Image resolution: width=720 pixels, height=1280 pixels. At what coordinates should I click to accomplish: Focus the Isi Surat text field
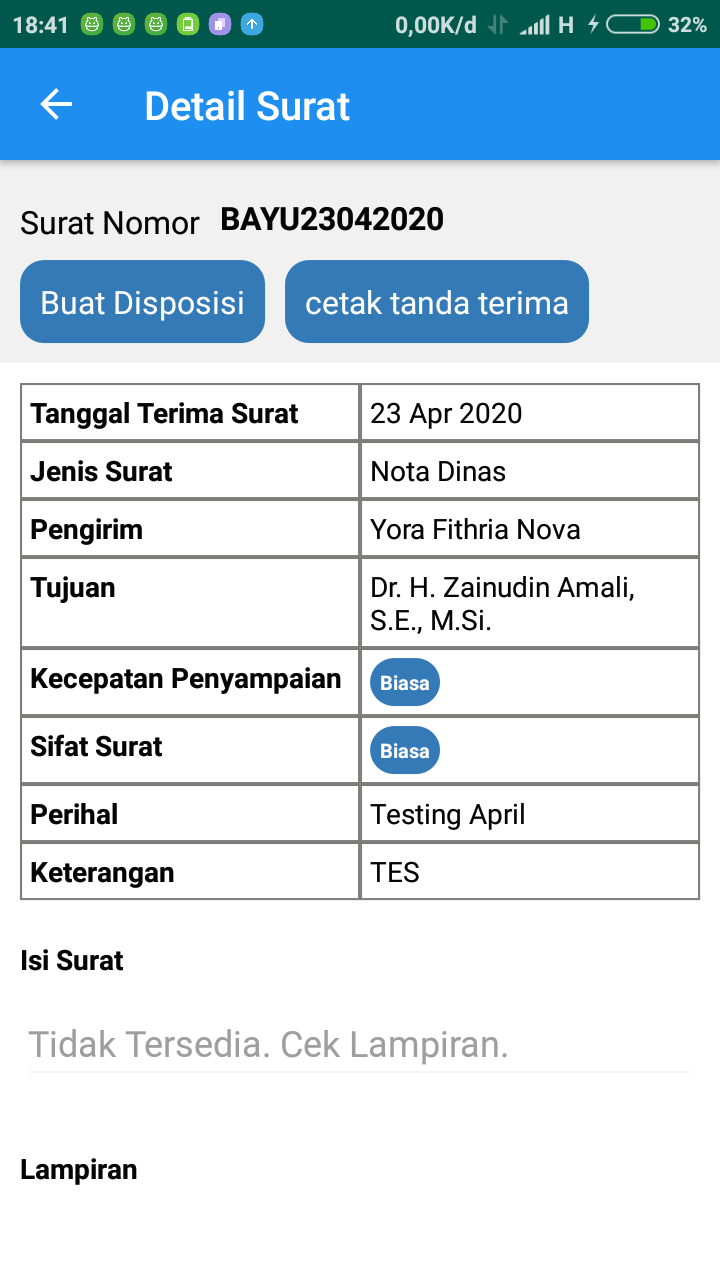pyautogui.click(x=360, y=1045)
